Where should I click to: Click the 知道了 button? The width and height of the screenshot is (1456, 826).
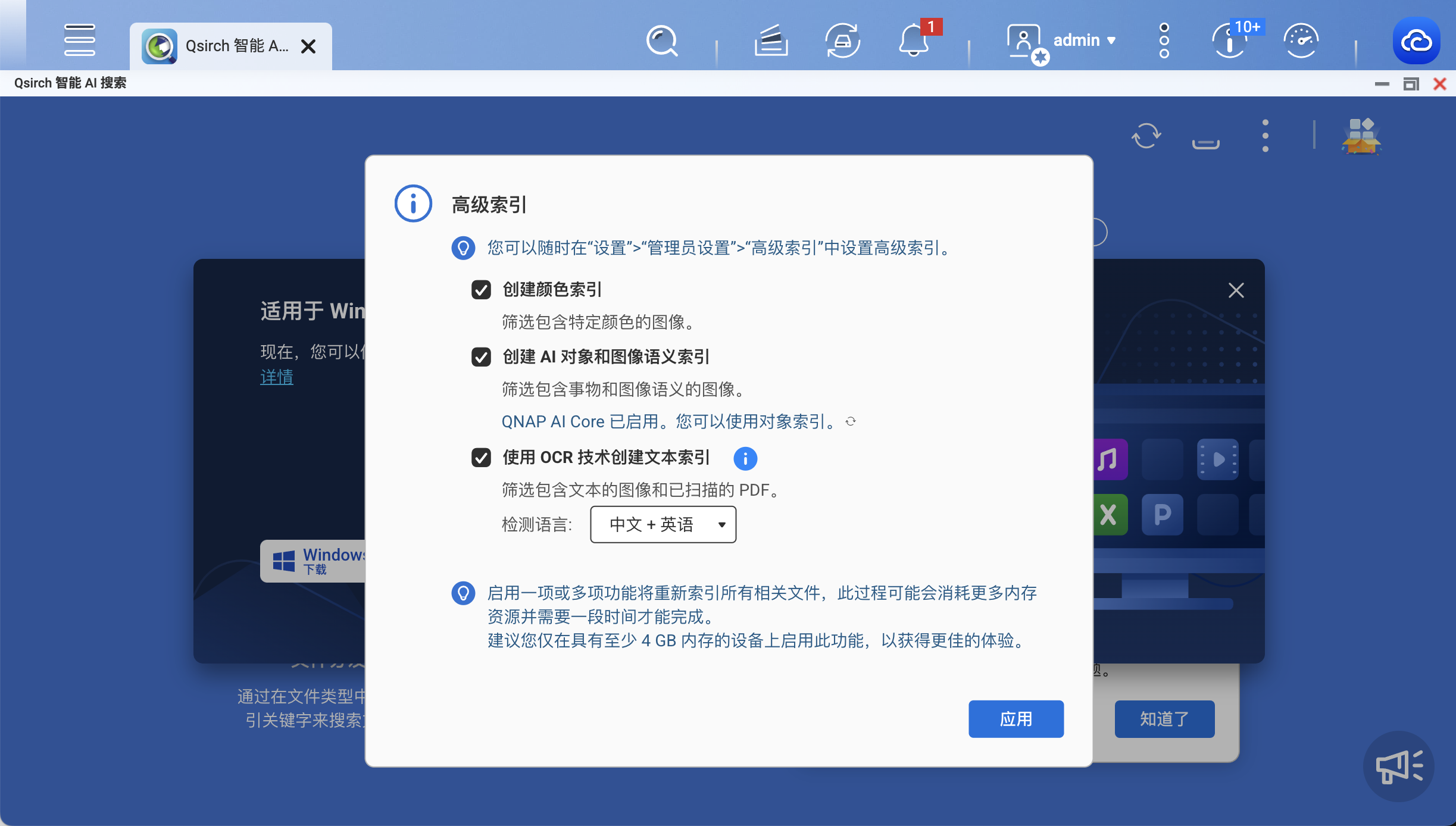(x=1164, y=719)
